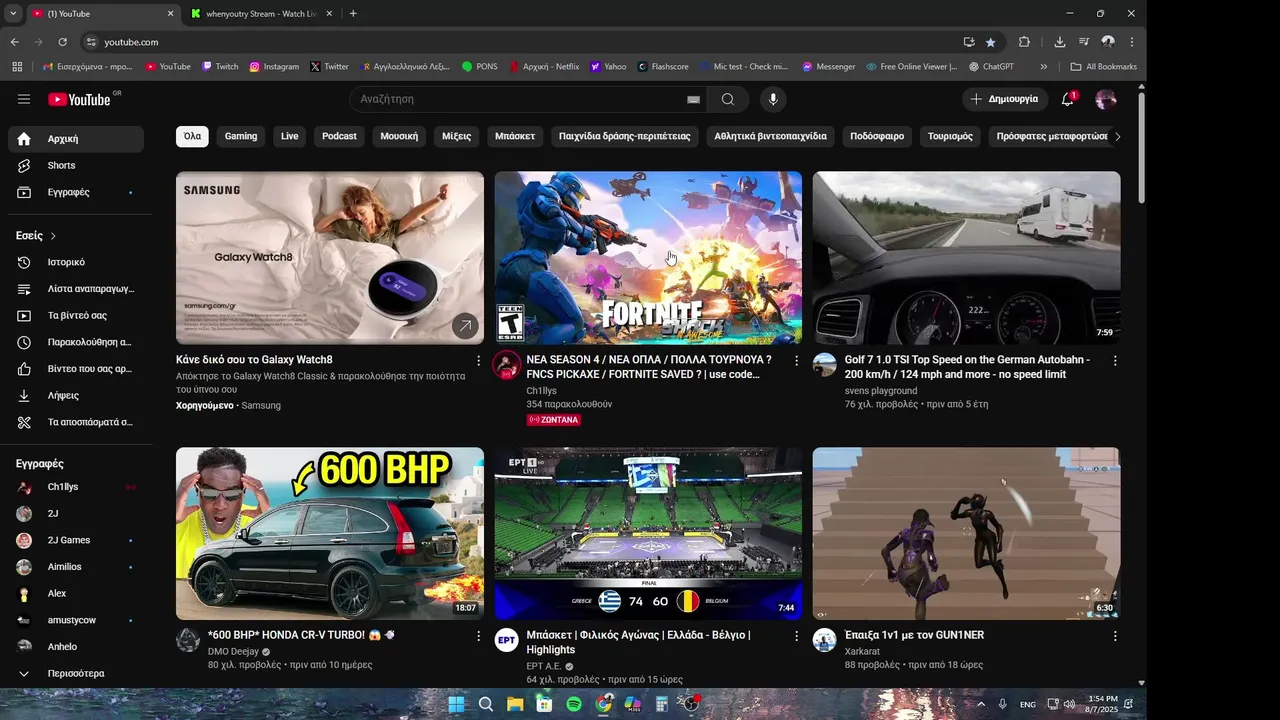Open the Ch1llys subscription channel
This screenshot has width=1280, height=720.
pos(76,487)
